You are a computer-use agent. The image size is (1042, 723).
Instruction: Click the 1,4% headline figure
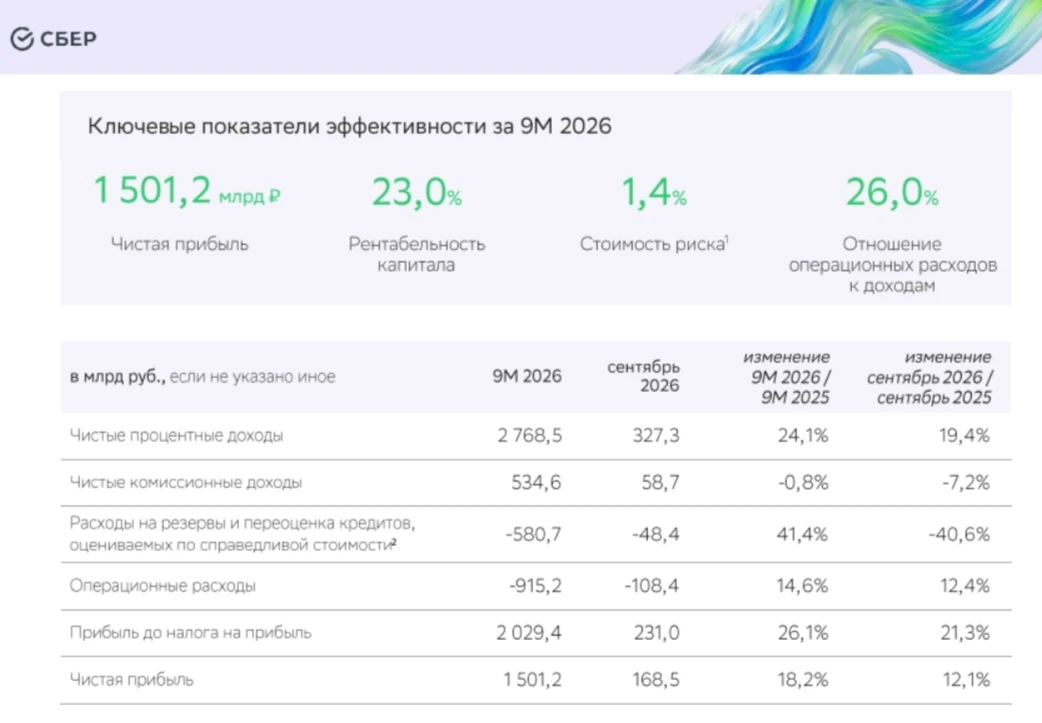[x=654, y=193]
